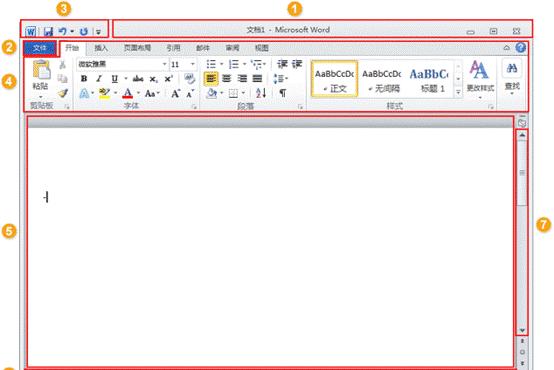The image size is (554, 370).
Task: Click the Save icon in quick access toolbar
Action: tap(48, 32)
